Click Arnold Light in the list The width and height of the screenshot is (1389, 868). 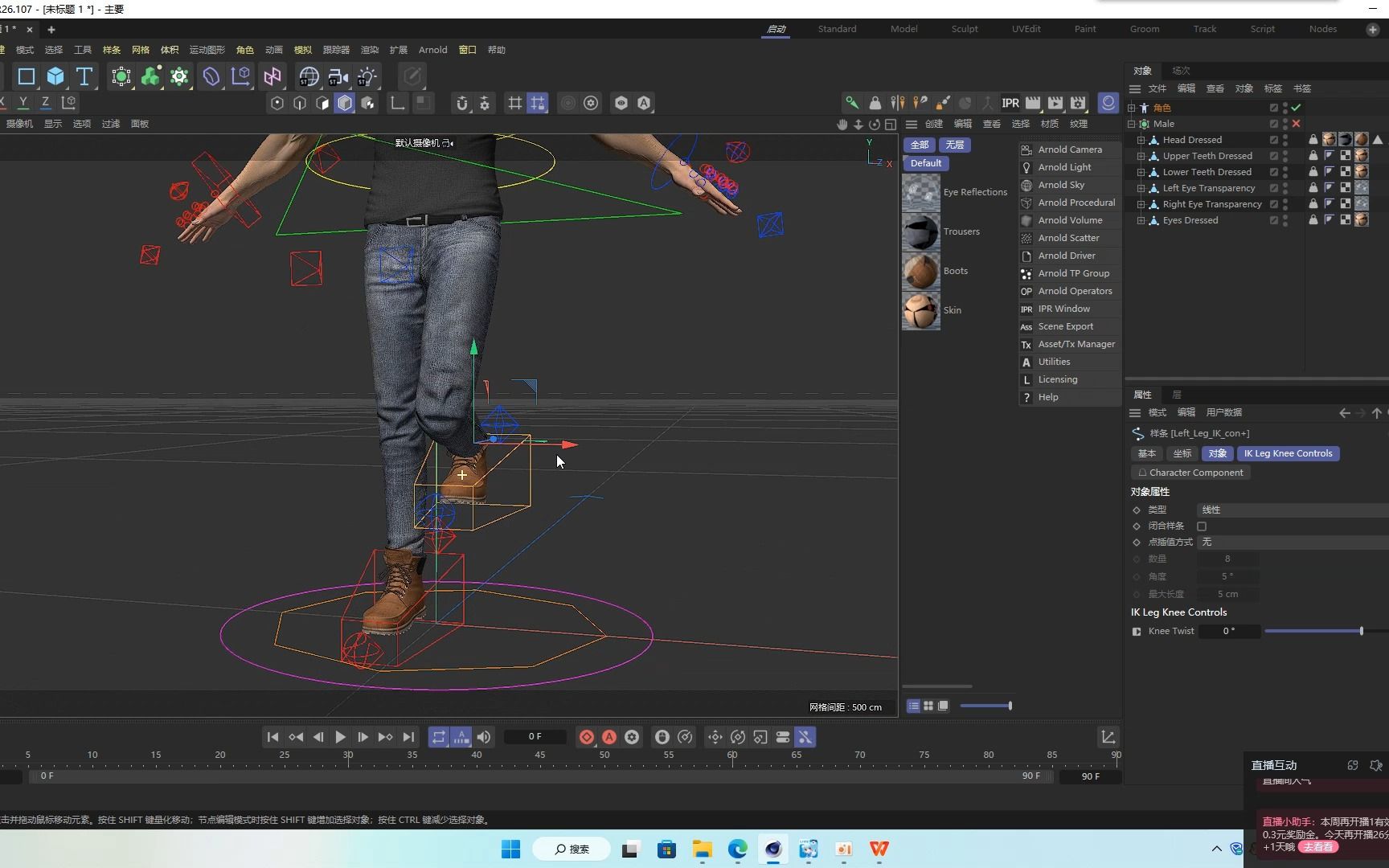point(1064,167)
